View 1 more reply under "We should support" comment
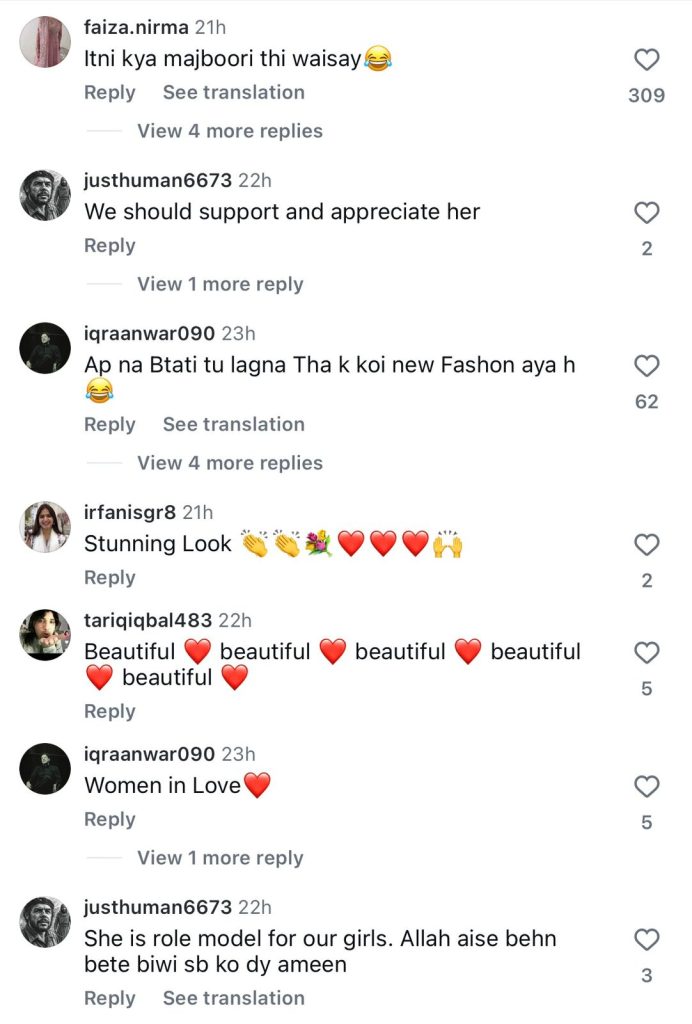Screen dimensions: 692x1024 (220, 284)
